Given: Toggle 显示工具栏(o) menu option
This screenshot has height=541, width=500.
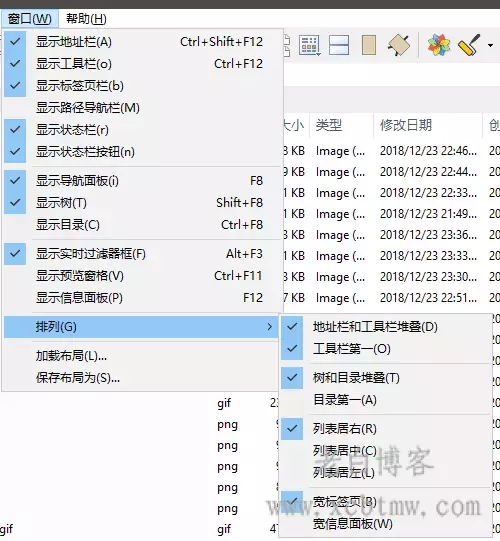Looking at the screenshot, I should 141,64.
